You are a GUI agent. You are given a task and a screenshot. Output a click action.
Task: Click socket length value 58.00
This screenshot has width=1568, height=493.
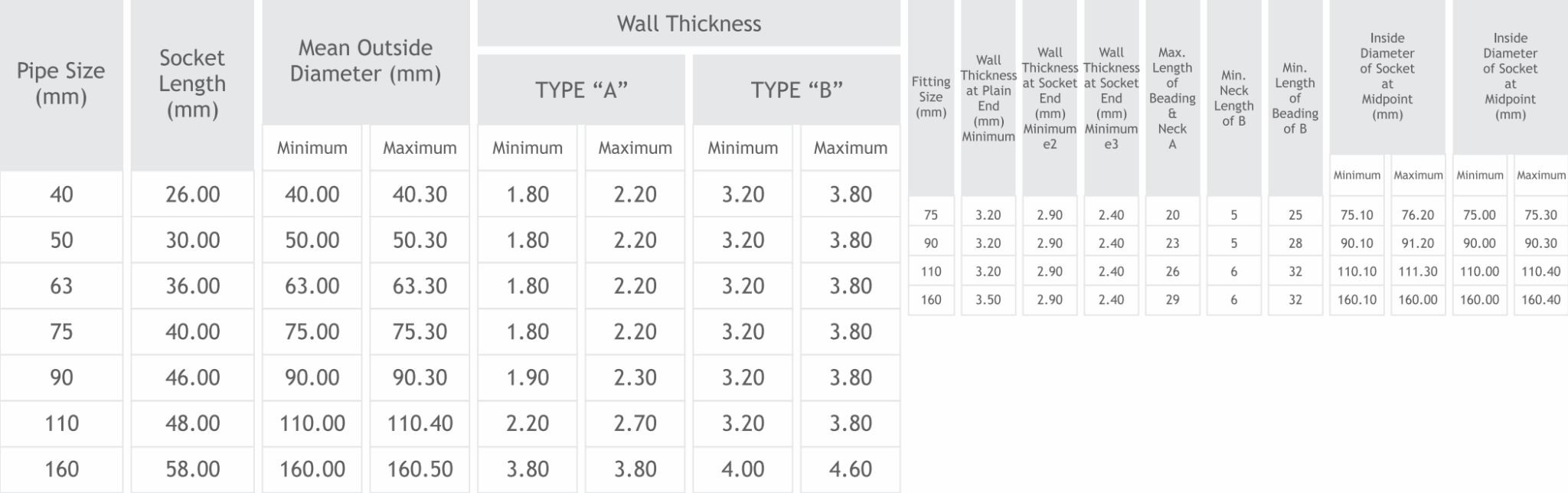click(x=192, y=469)
